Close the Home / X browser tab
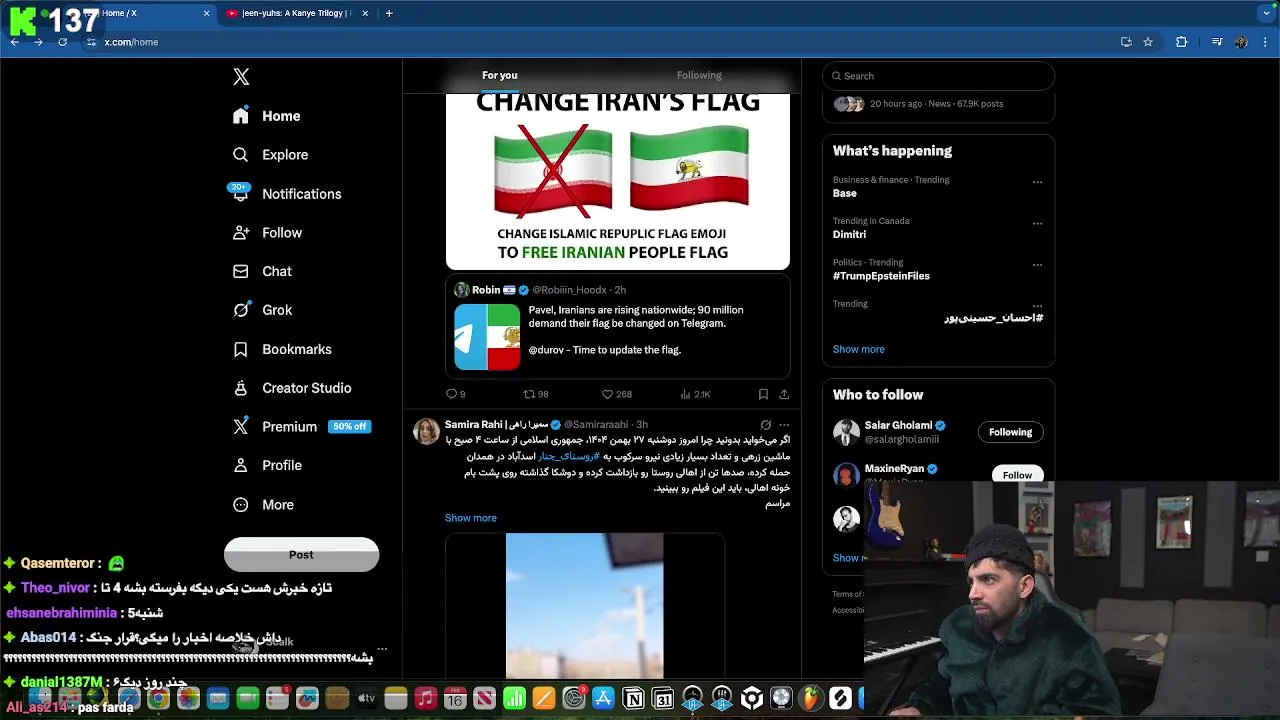 click(207, 13)
